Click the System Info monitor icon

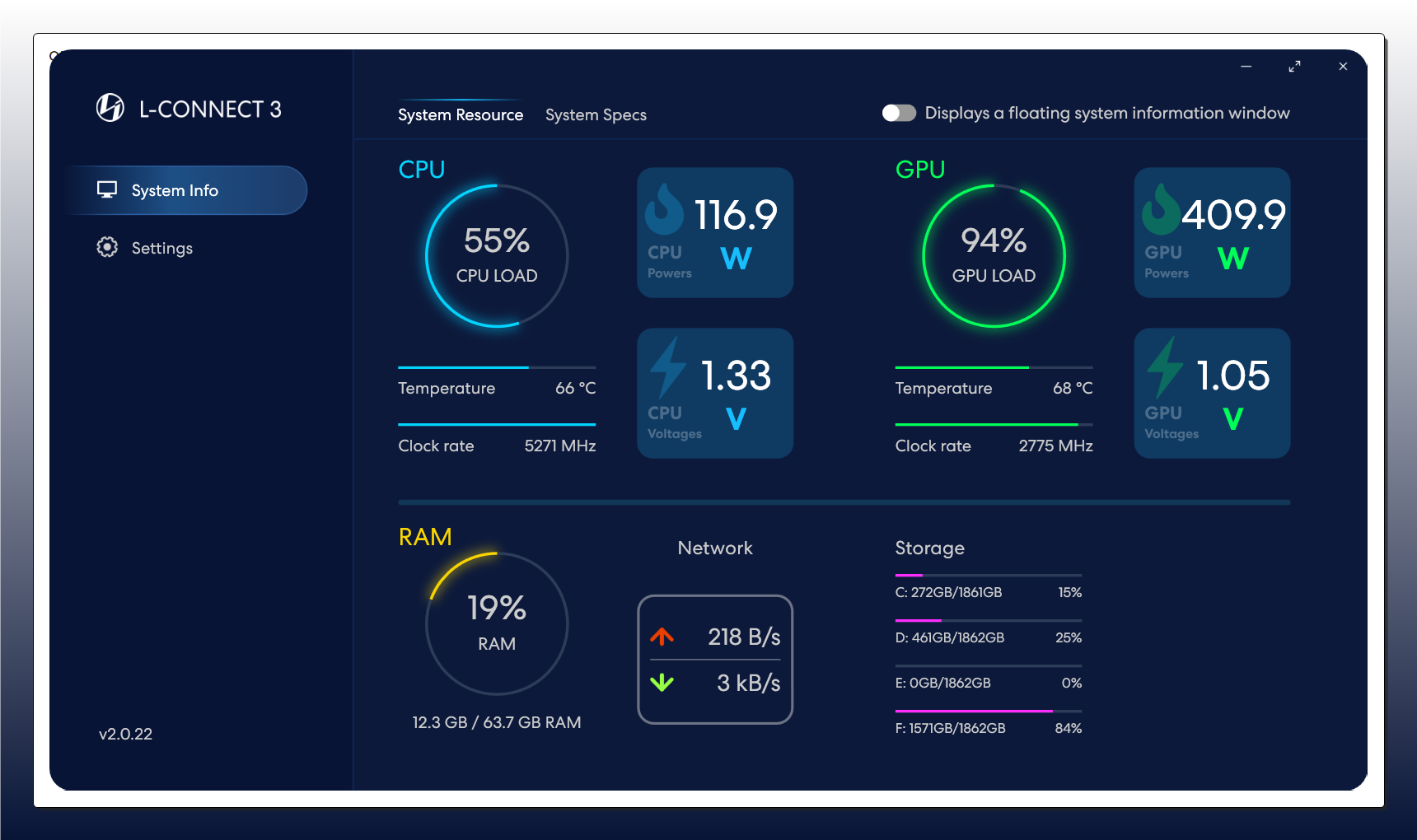(107, 190)
